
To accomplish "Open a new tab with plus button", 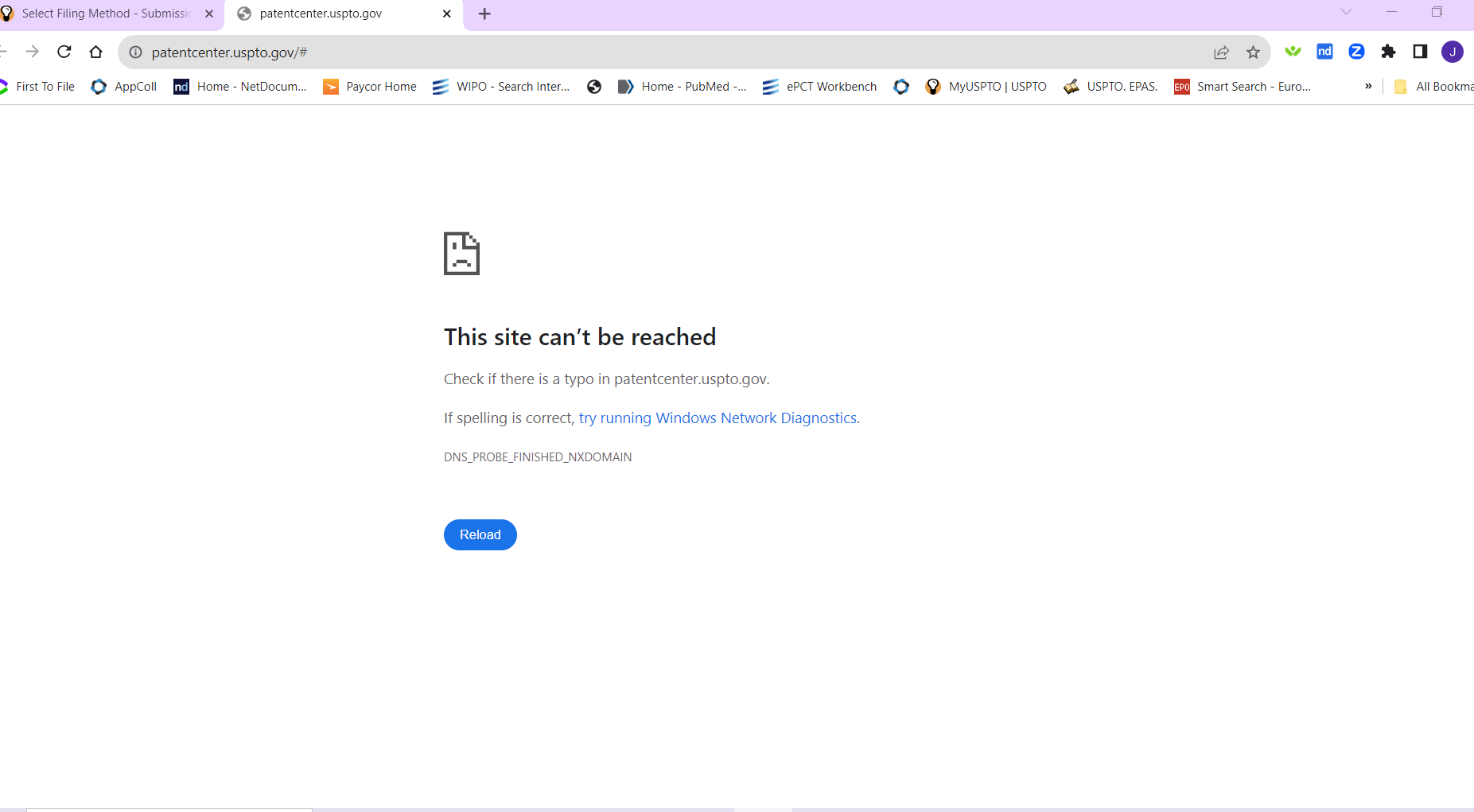I will click(484, 14).
